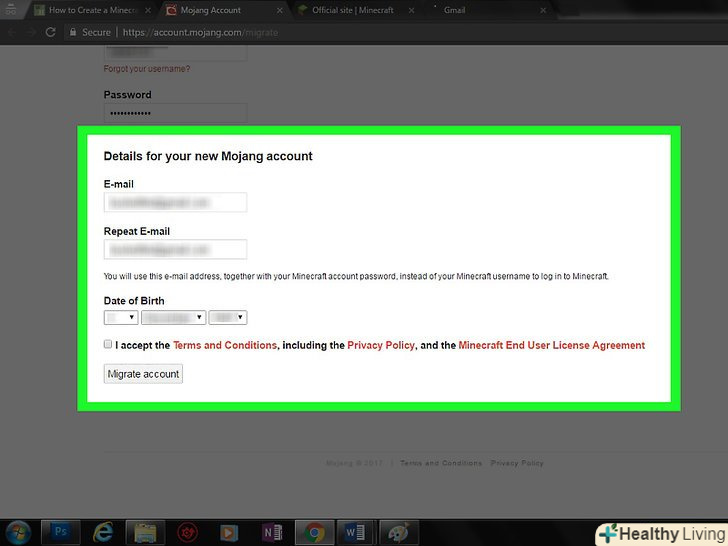The width and height of the screenshot is (728, 546).
Task: Open footer Privacy Policy link
Action: coord(517,463)
